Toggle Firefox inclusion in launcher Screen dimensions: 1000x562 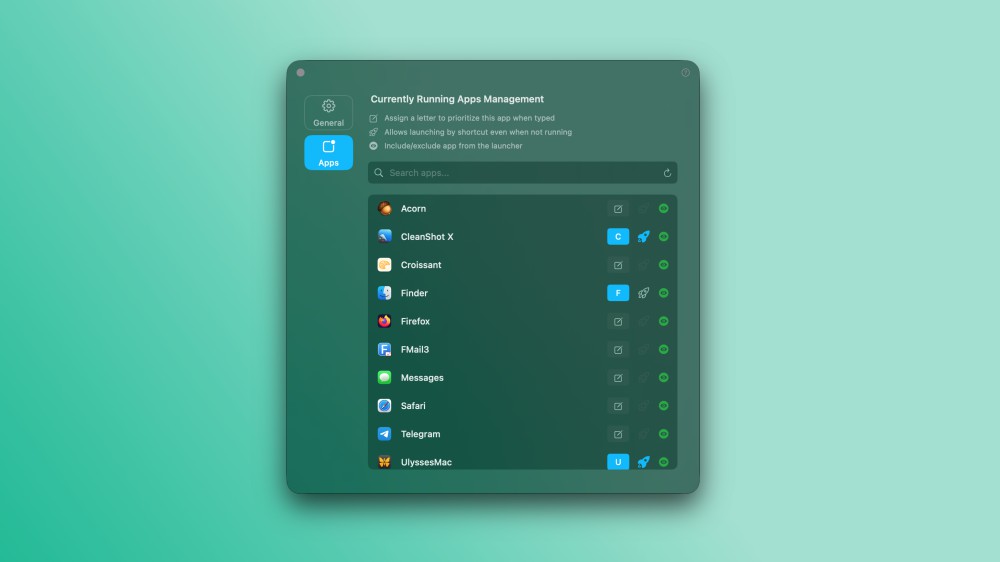(x=664, y=322)
